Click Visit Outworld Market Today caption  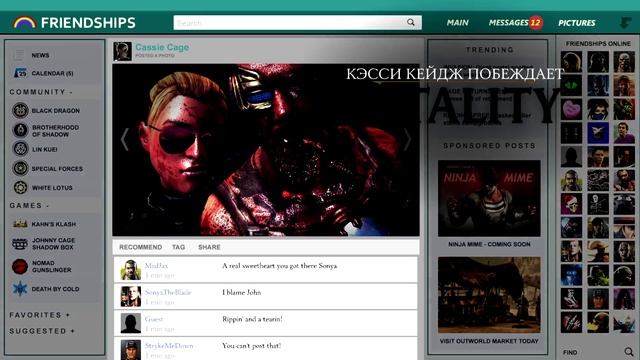click(x=489, y=341)
